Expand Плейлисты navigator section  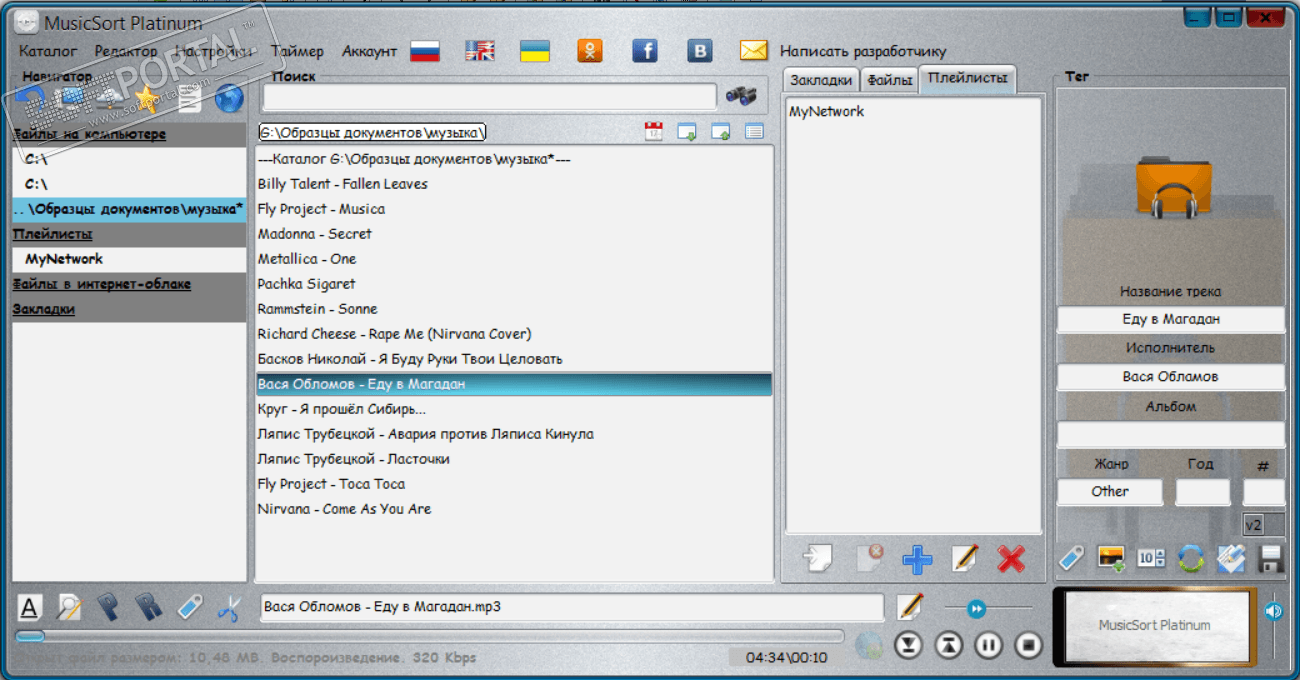(128, 234)
